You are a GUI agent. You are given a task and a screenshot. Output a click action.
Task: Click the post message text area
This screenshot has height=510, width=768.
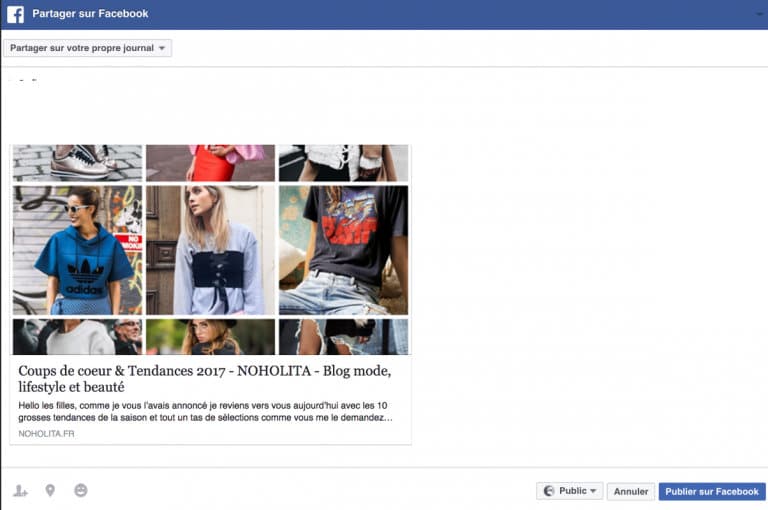click(x=384, y=104)
